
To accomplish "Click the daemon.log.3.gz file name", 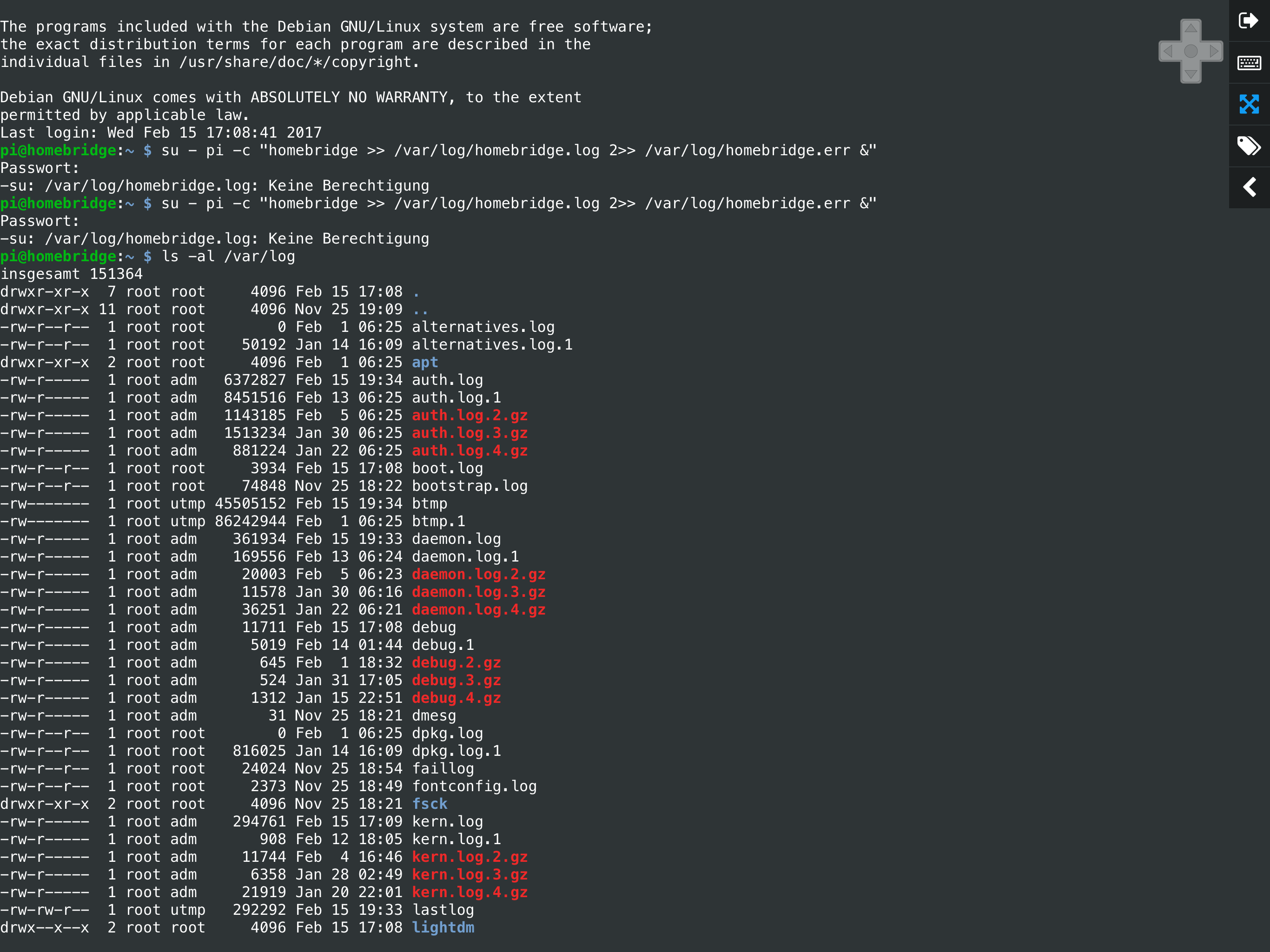I will point(479,592).
